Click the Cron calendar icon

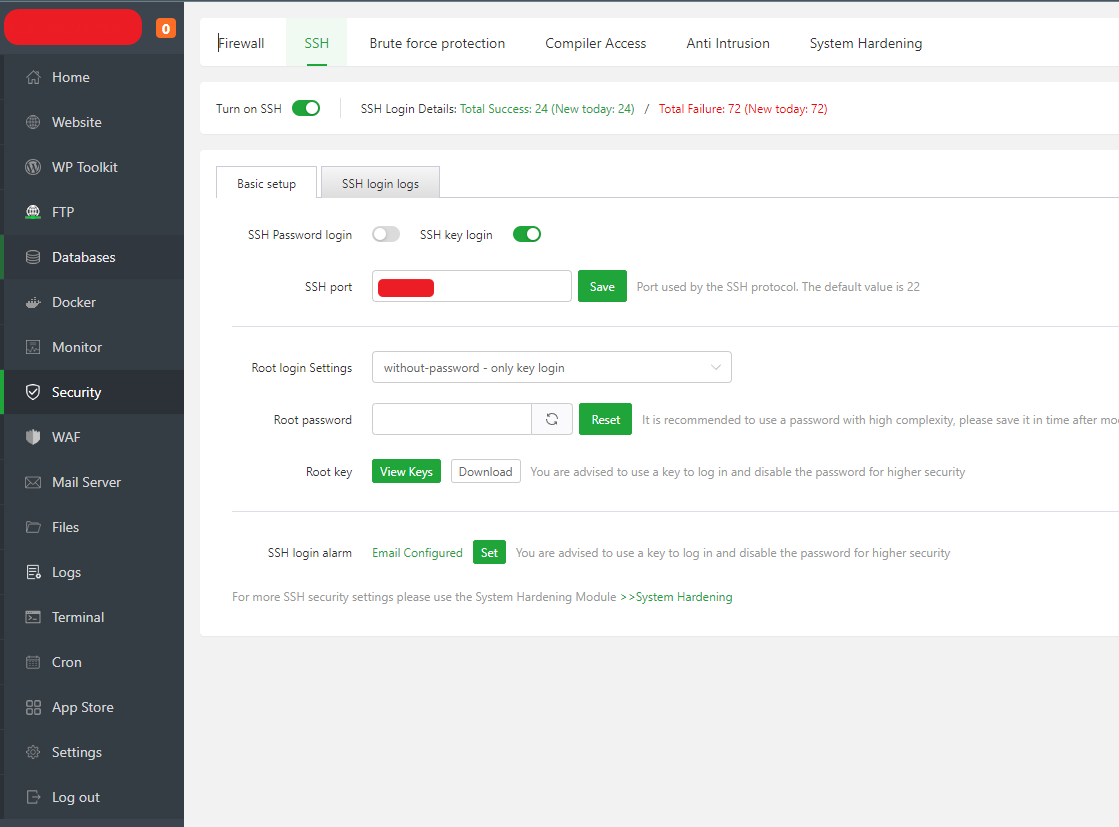click(x=33, y=661)
